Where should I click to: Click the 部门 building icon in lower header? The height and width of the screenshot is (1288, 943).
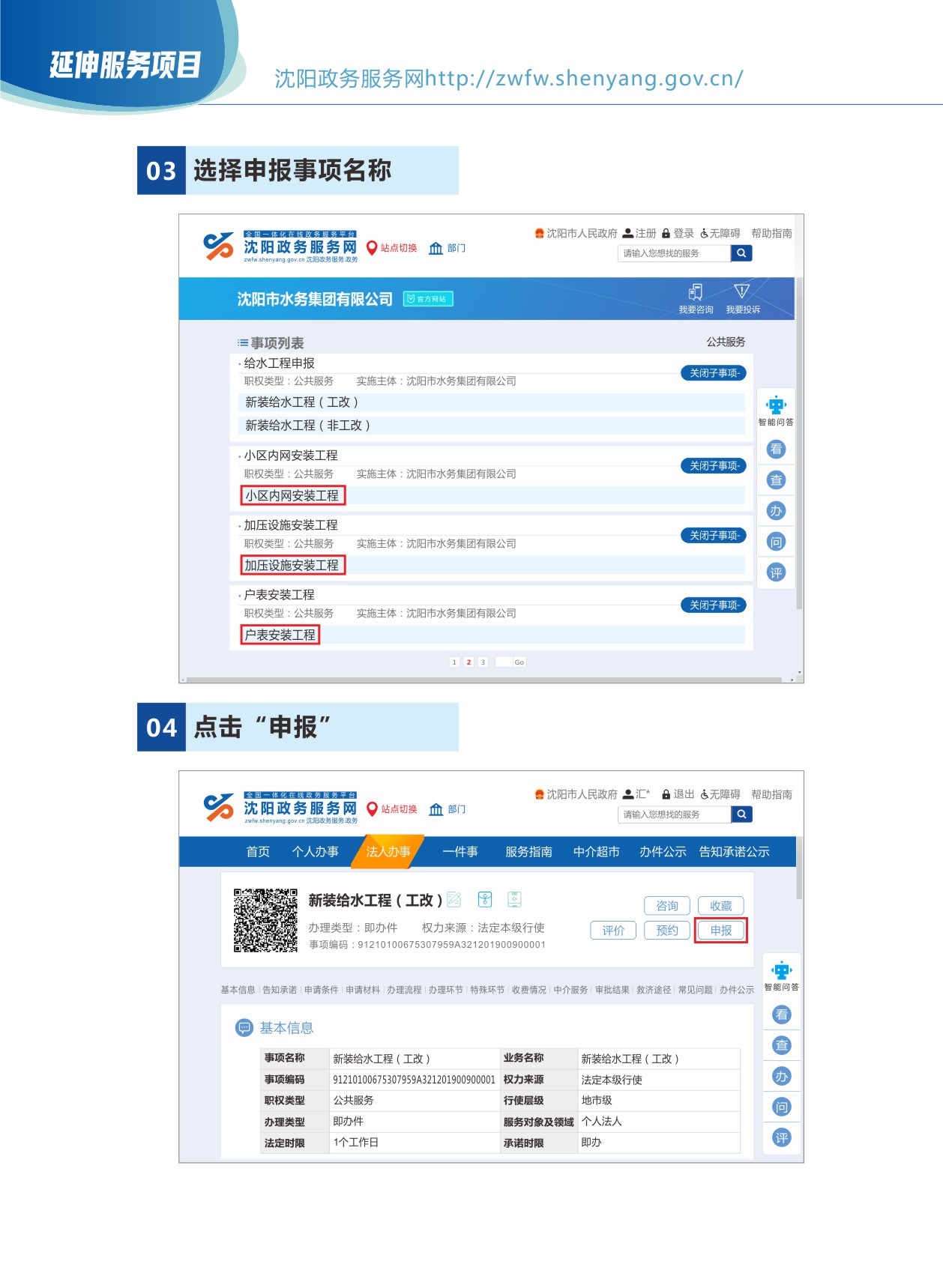436,809
